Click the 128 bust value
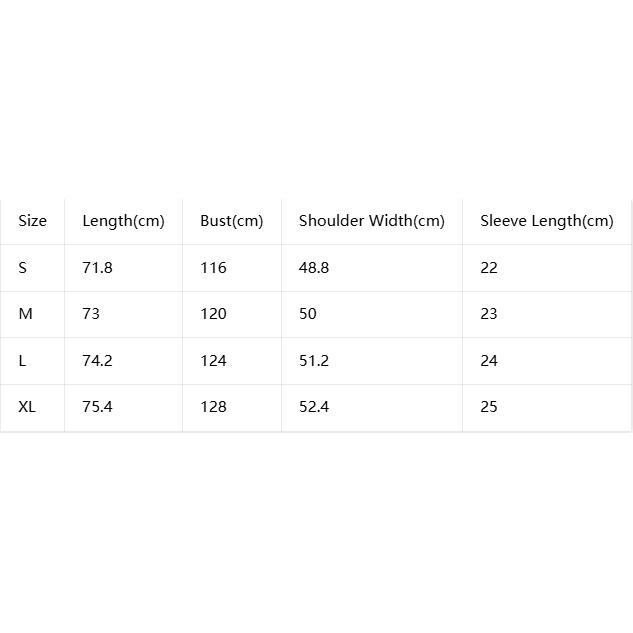The height and width of the screenshot is (633, 633). pyautogui.click(x=214, y=407)
